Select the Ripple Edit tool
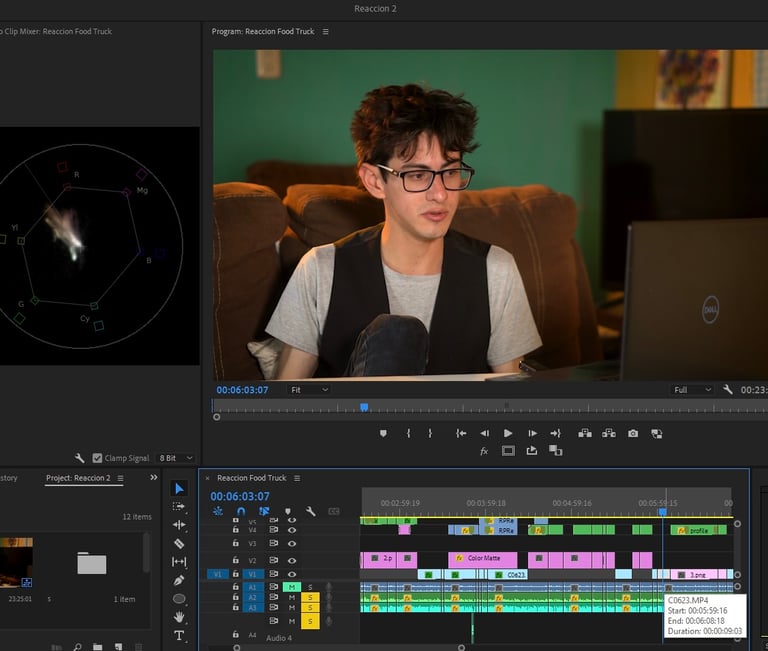 point(179,525)
